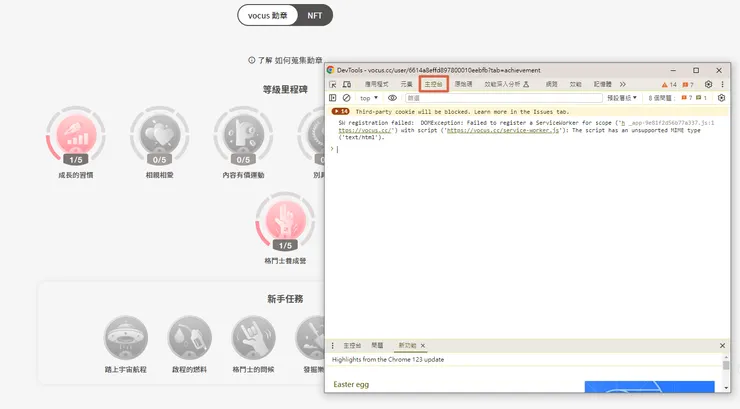
Task: Click the console filter input field
Action: (504, 98)
